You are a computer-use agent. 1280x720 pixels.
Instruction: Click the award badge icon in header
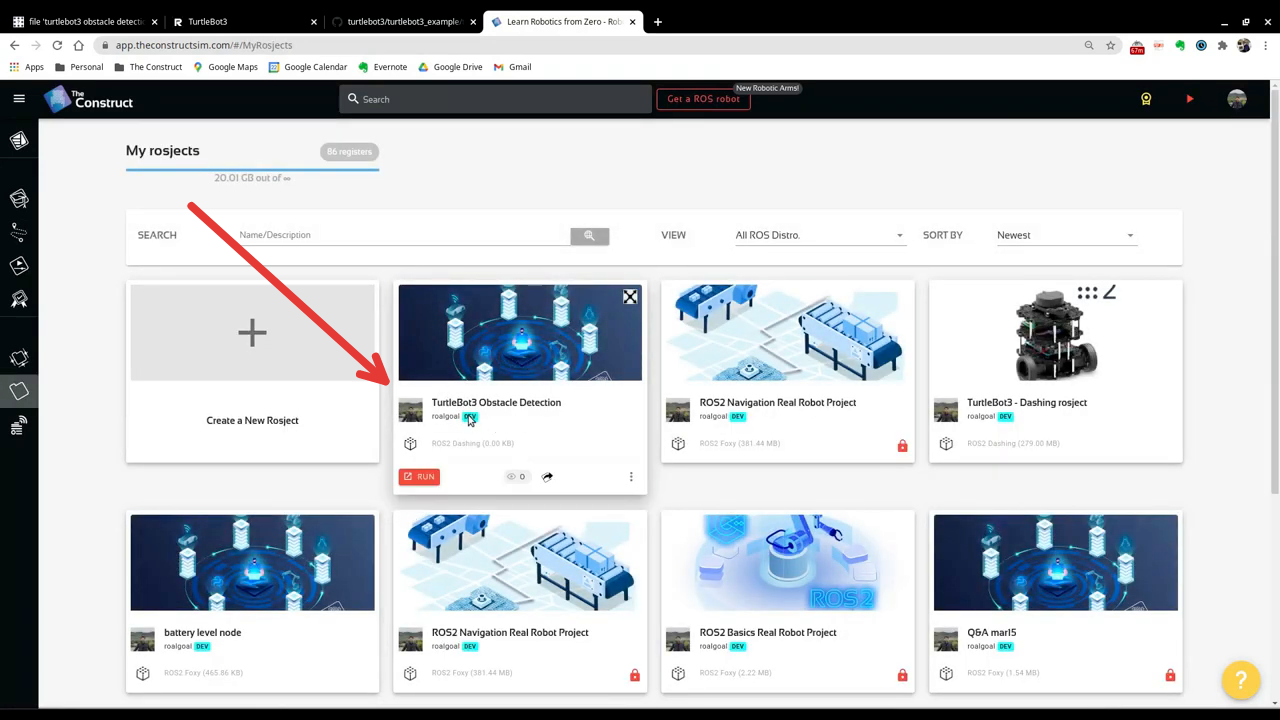point(1146,99)
